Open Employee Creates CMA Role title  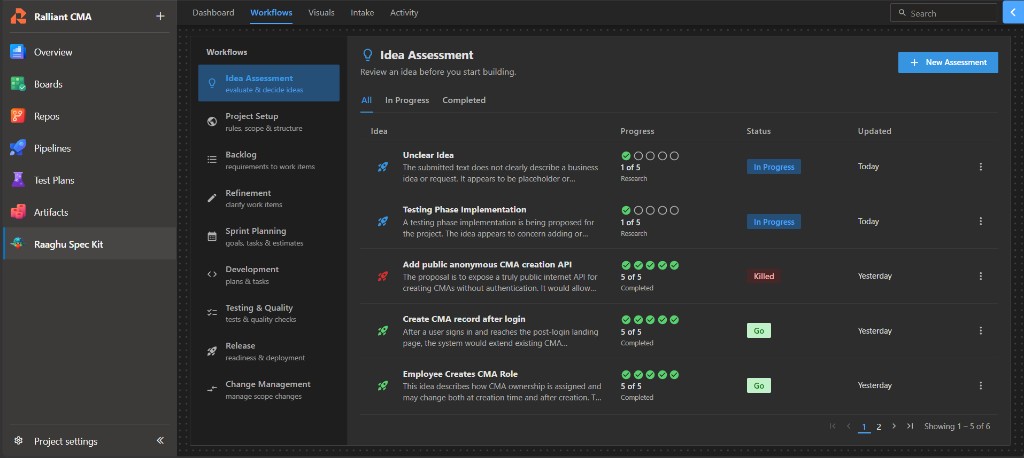click(460, 374)
